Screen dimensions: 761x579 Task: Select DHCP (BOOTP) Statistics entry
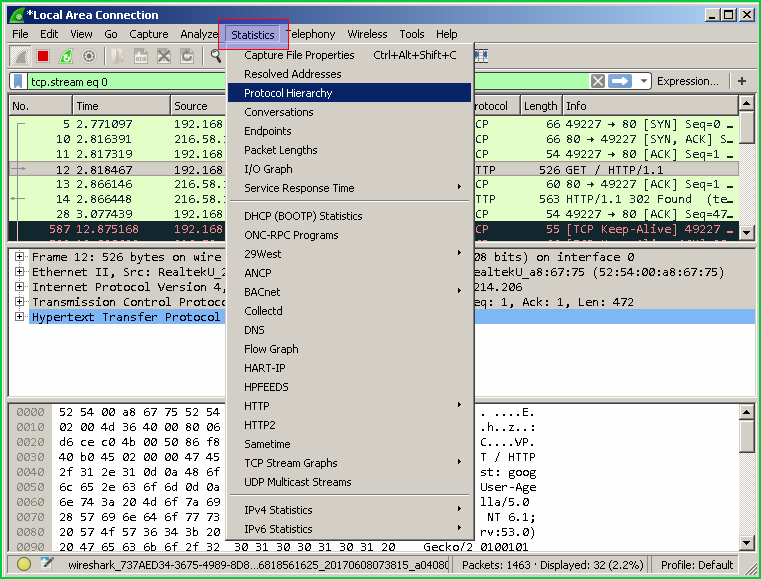tap(349, 216)
